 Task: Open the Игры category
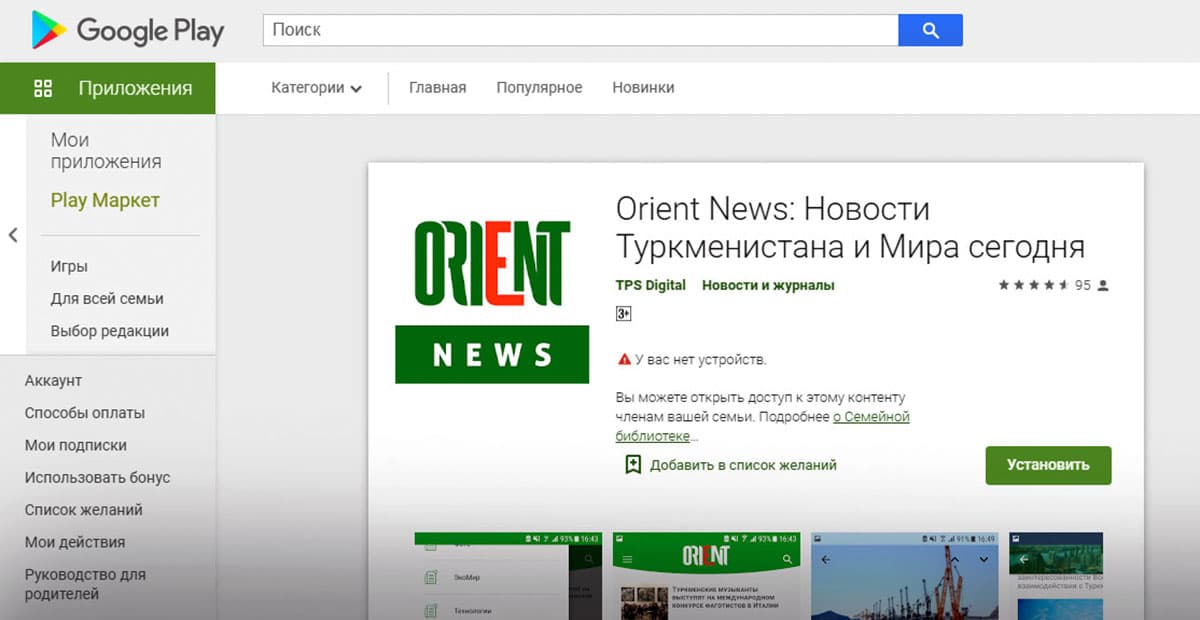pos(69,267)
